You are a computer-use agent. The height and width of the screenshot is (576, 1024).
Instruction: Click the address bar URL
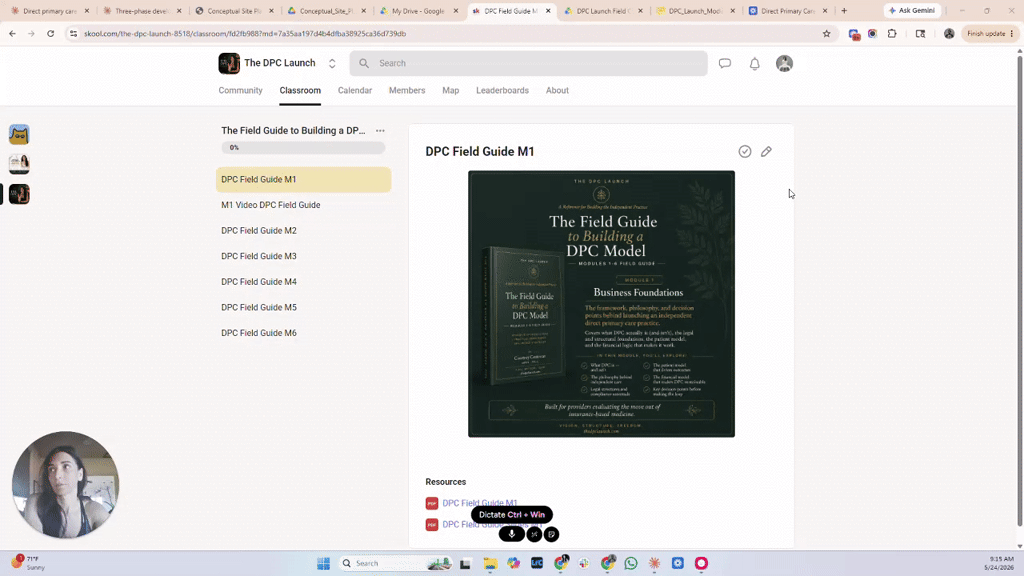245,33
